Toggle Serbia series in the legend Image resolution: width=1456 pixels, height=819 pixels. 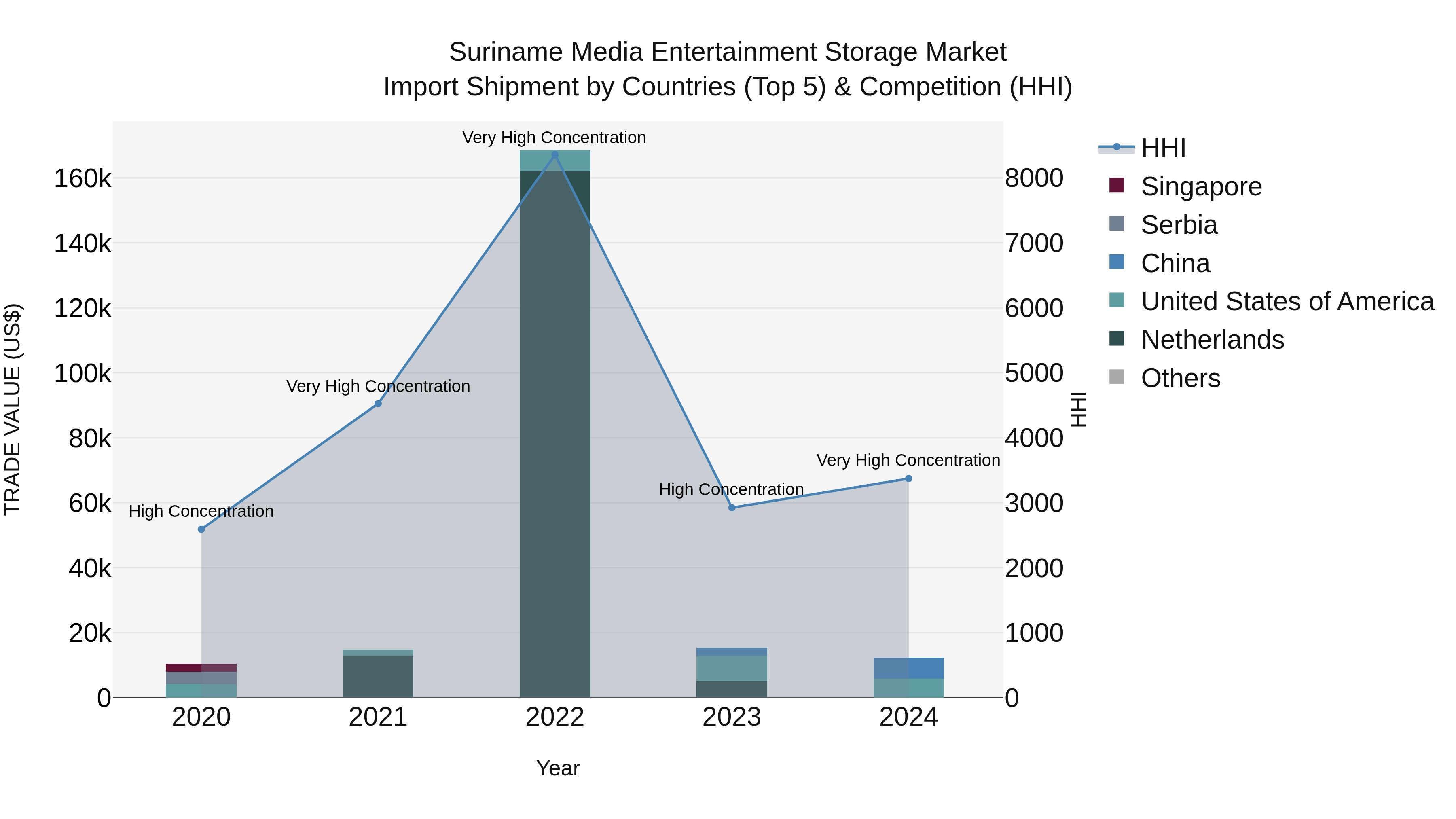point(1163,225)
